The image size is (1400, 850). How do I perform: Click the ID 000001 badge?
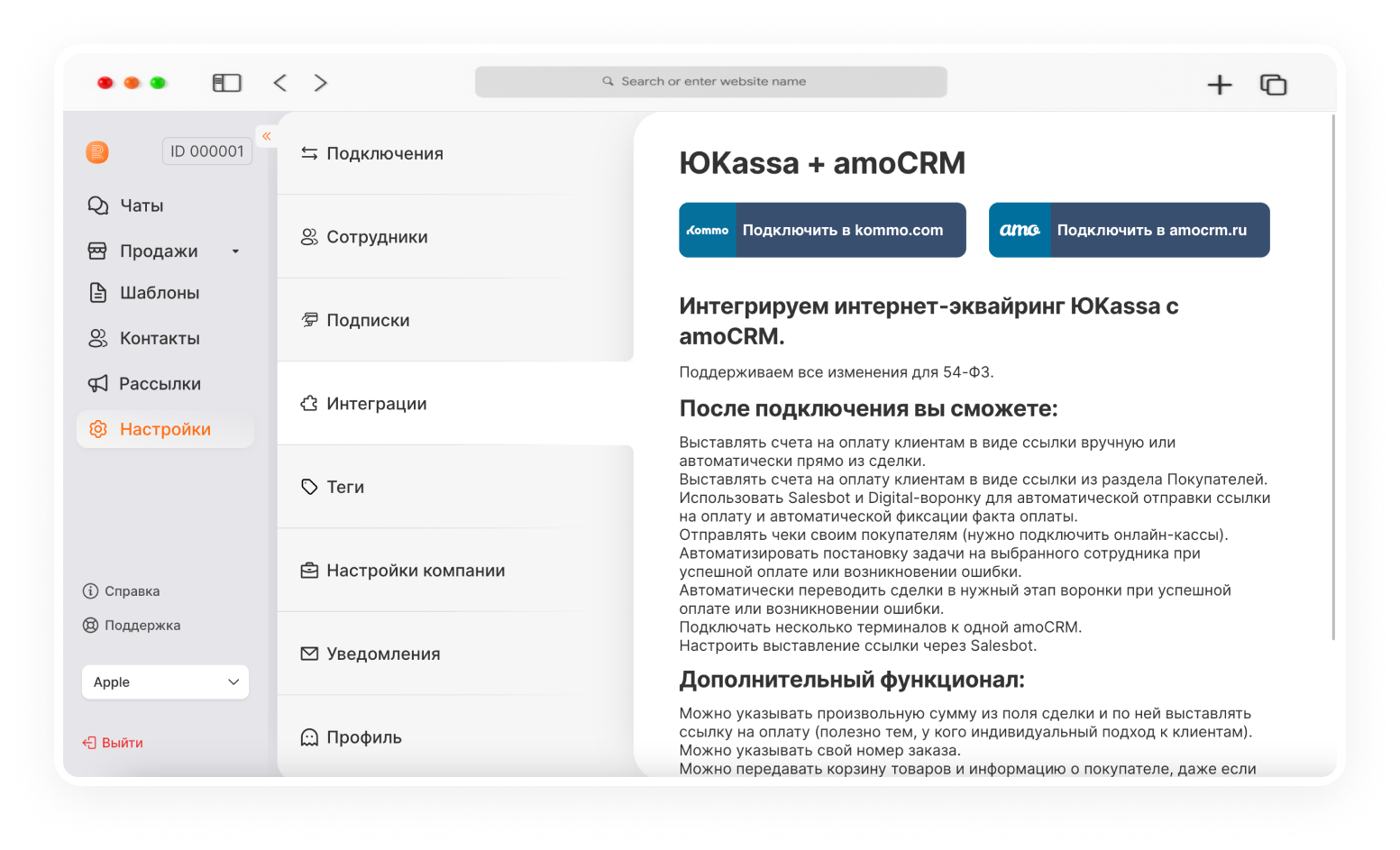coord(207,151)
